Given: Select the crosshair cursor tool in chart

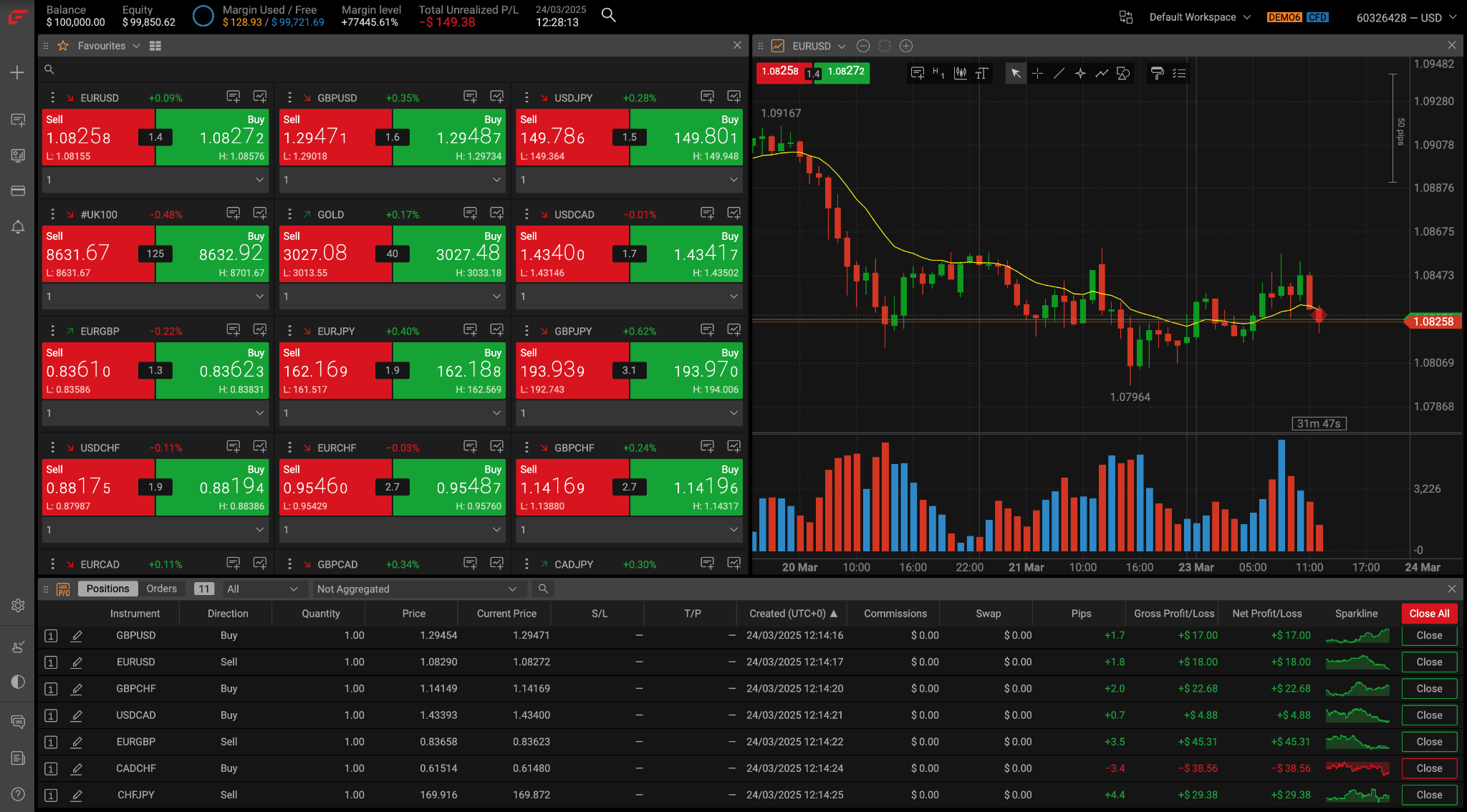Looking at the screenshot, I should [1037, 73].
